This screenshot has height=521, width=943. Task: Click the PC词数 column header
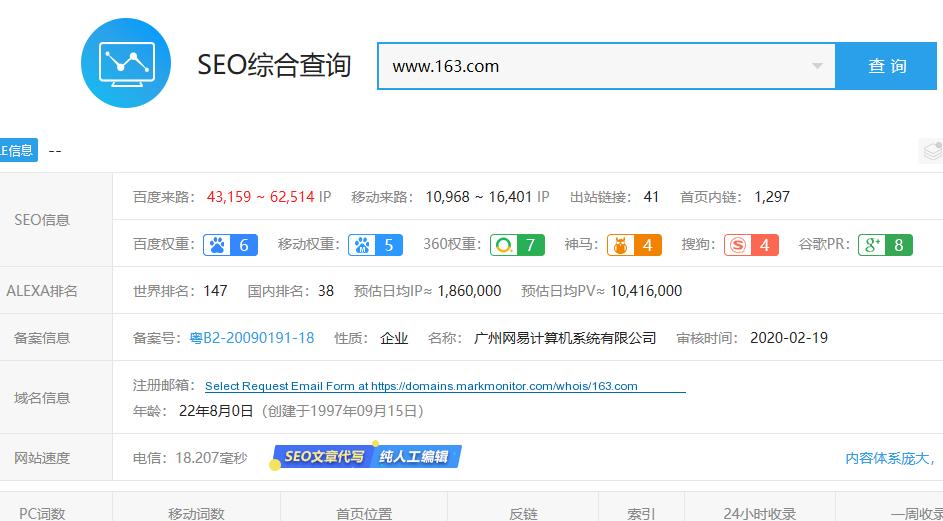(42, 513)
